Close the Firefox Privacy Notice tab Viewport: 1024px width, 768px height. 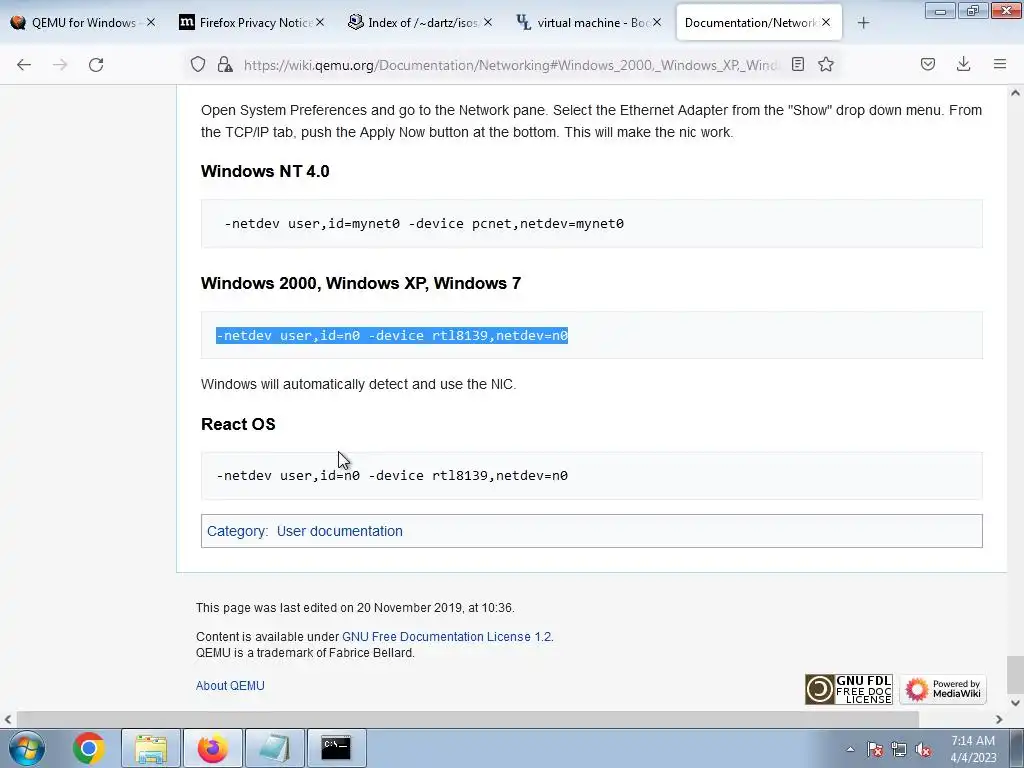click(320, 22)
